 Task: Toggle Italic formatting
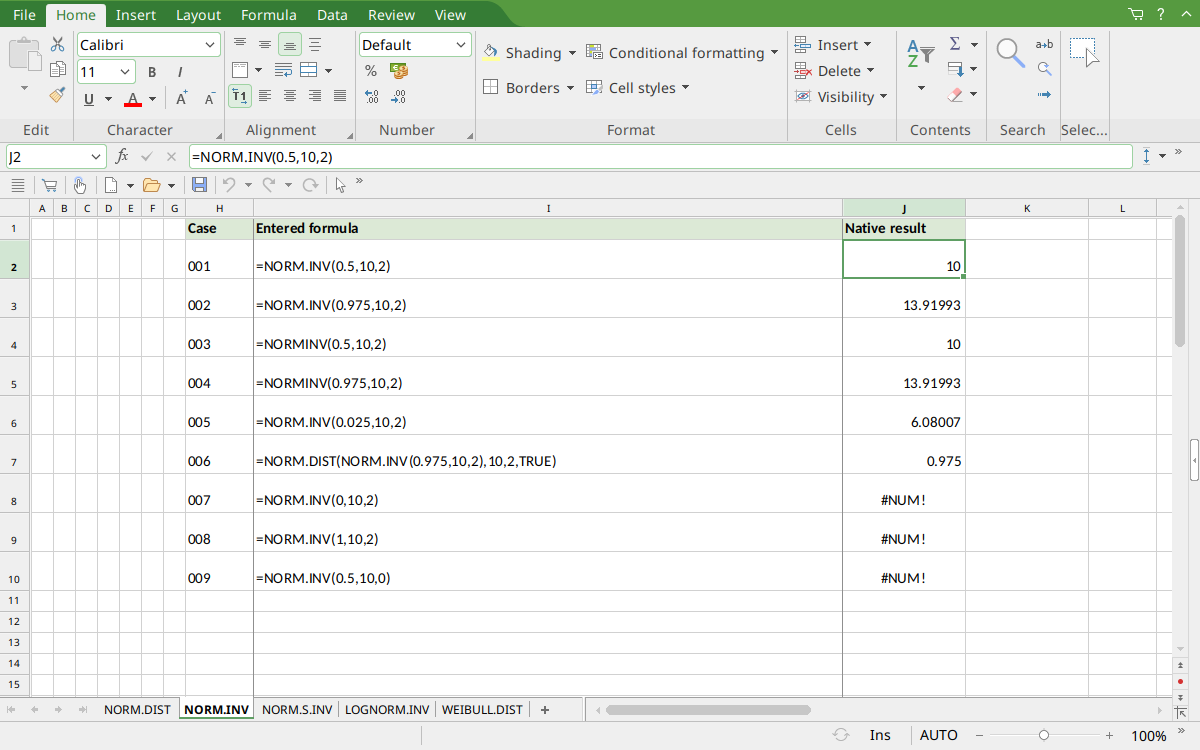click(180, 72)
